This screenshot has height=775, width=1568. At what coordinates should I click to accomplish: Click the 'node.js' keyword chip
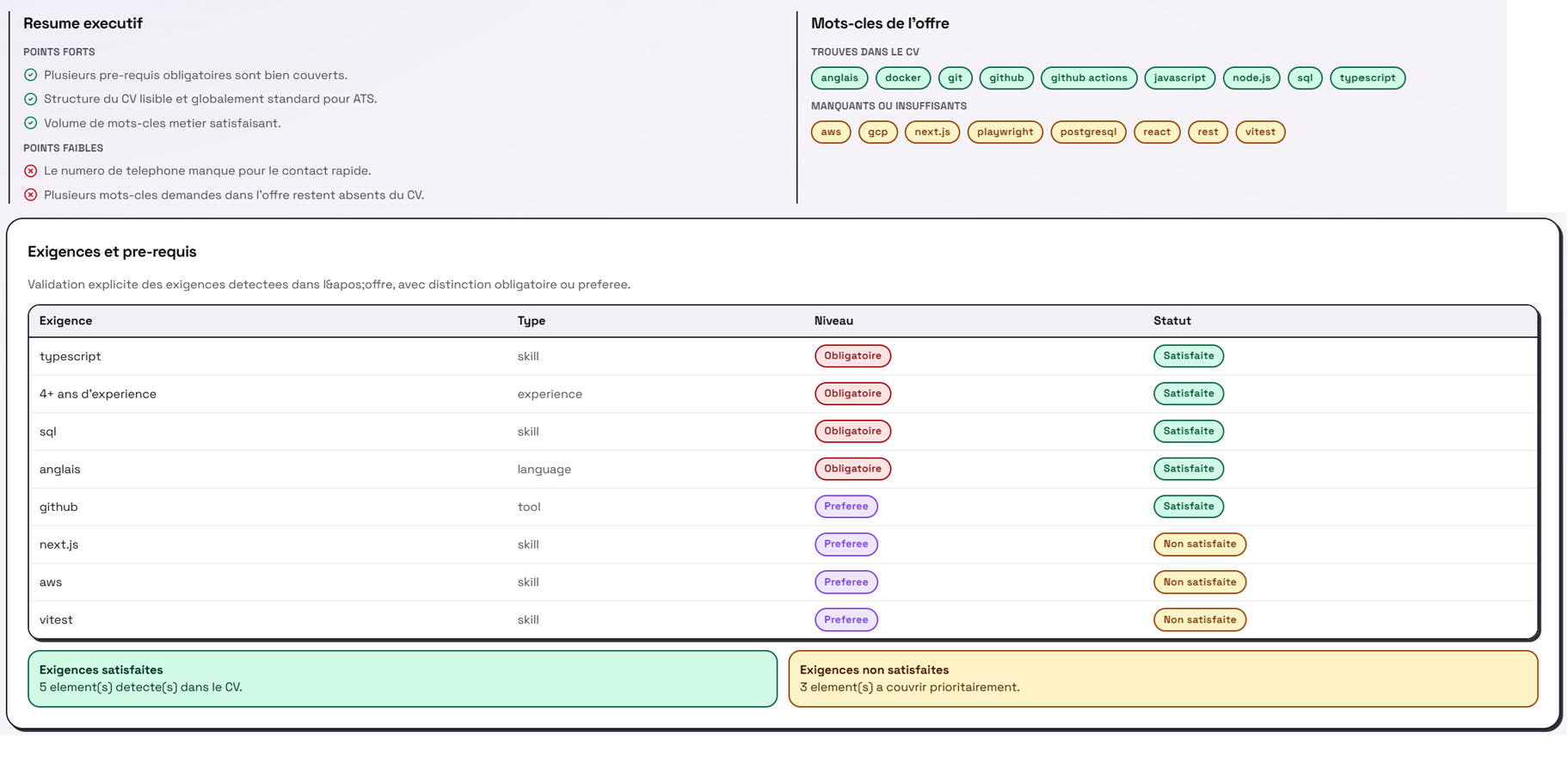coord(1251,78)
